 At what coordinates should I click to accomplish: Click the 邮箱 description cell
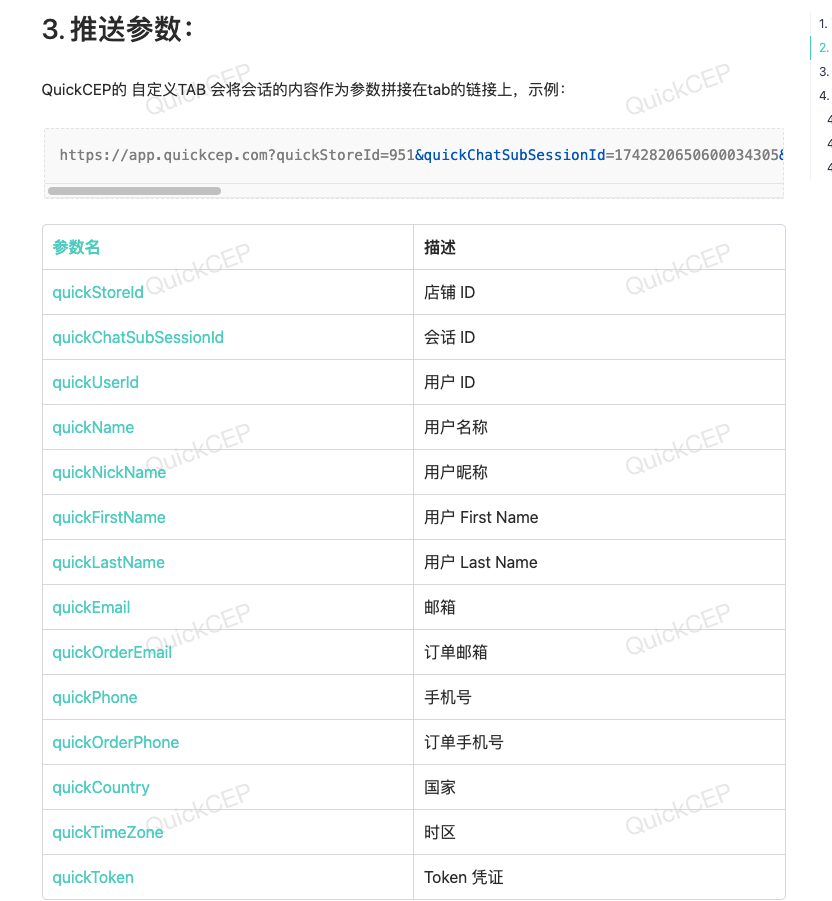(599, 607)
